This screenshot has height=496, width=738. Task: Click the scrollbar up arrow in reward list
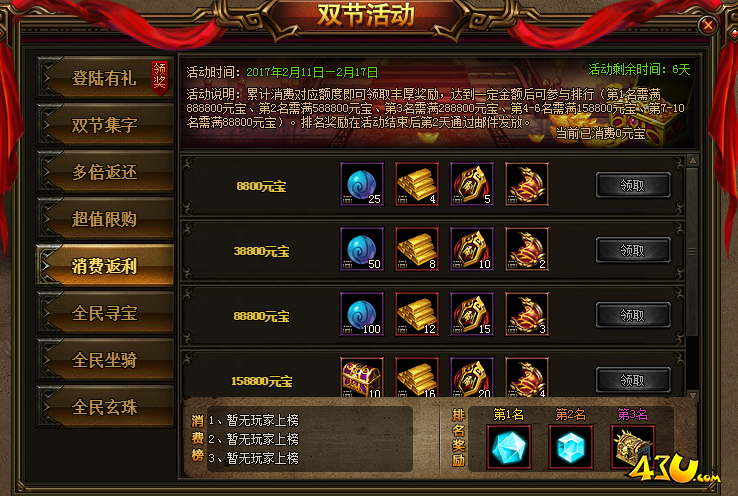tap(693, 160)
